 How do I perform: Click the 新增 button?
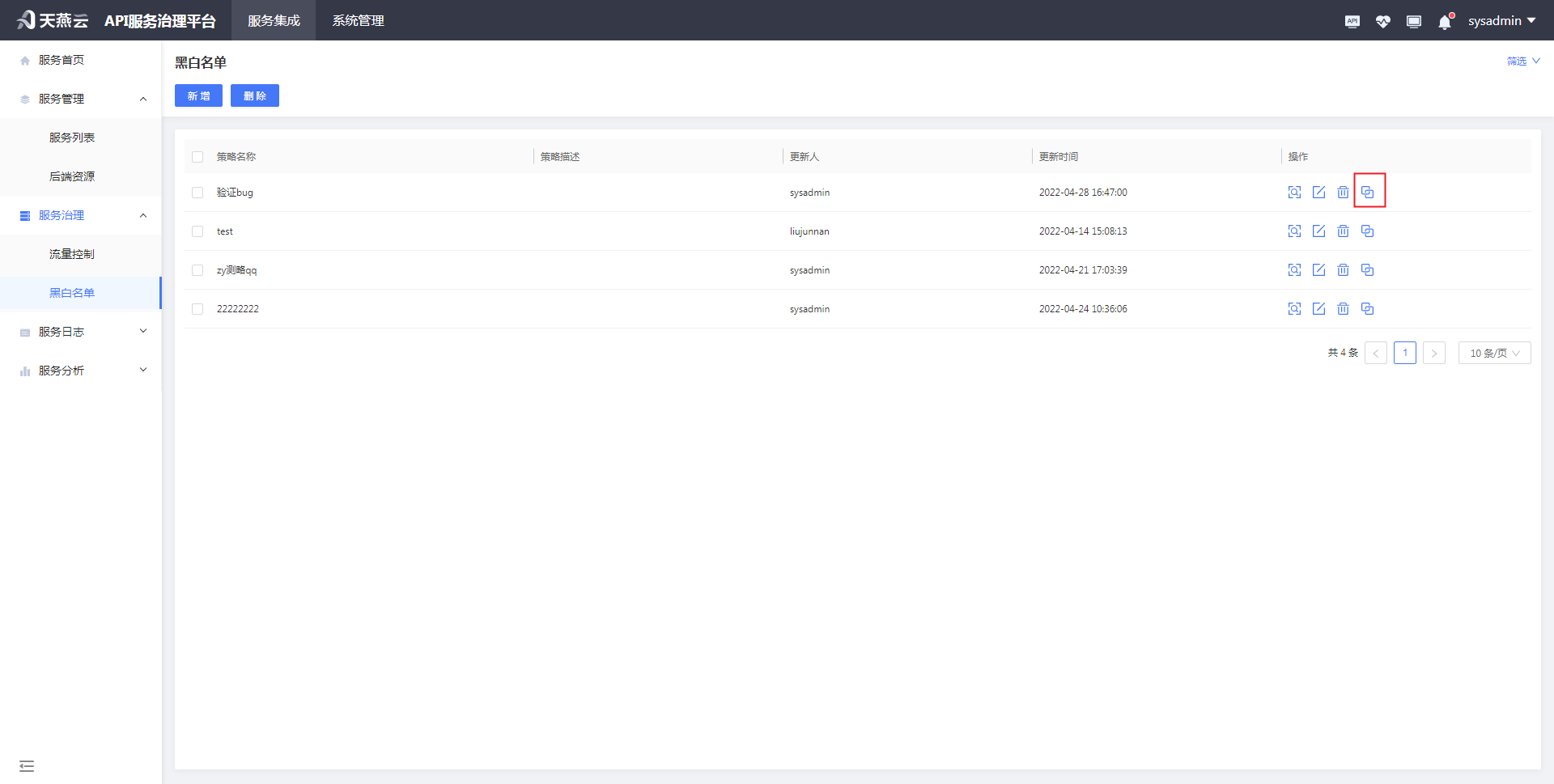[198, 95]
